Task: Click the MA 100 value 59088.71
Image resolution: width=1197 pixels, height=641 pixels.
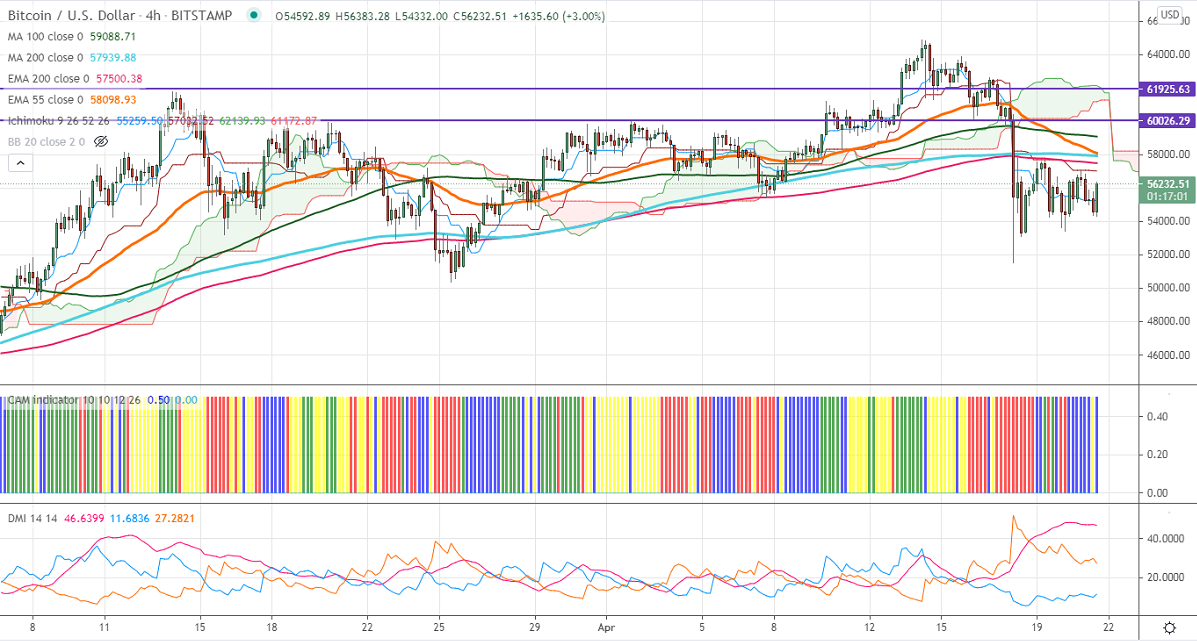Action: 115,36
